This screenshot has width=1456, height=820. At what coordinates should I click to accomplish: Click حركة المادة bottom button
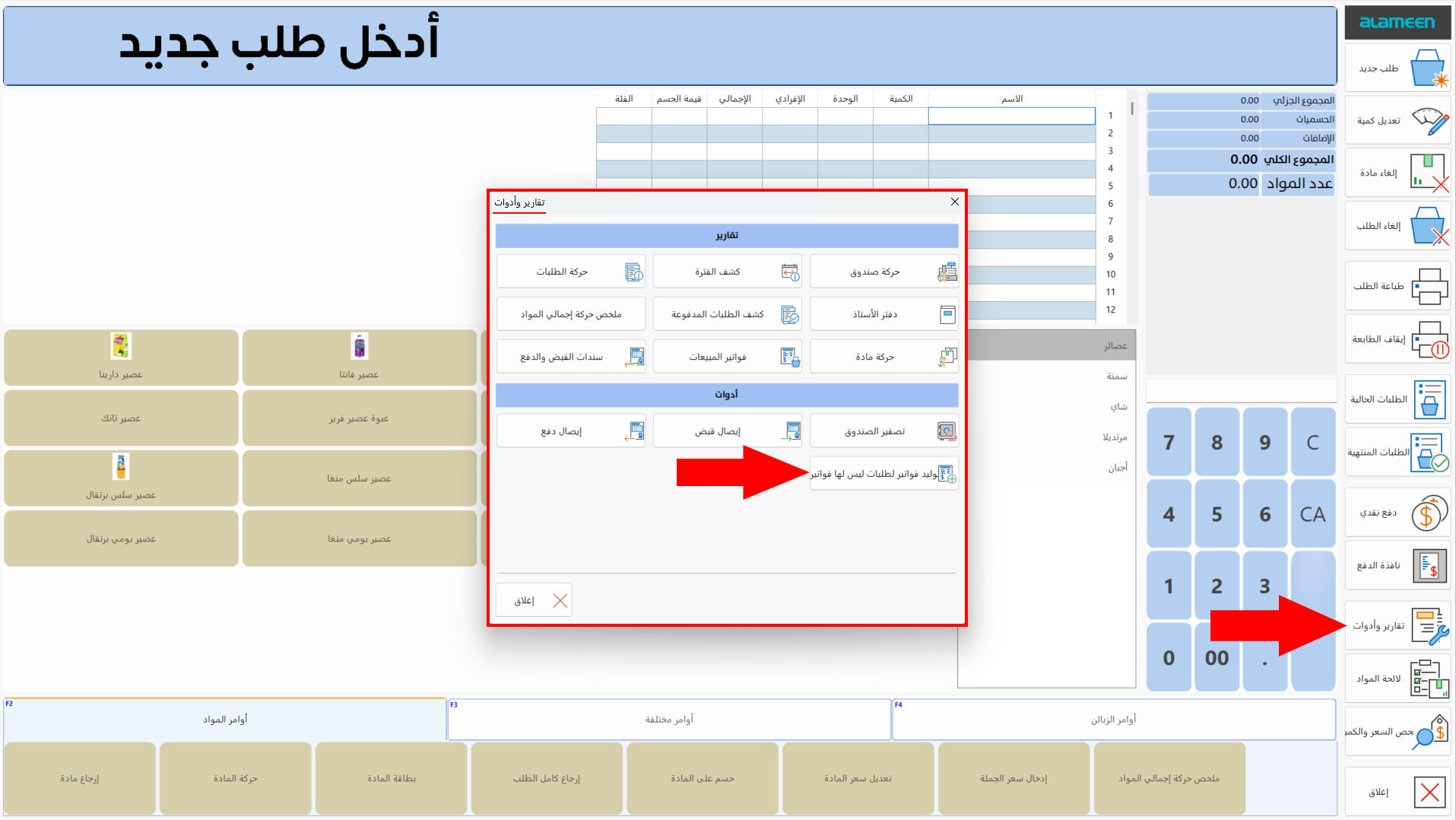236,778
